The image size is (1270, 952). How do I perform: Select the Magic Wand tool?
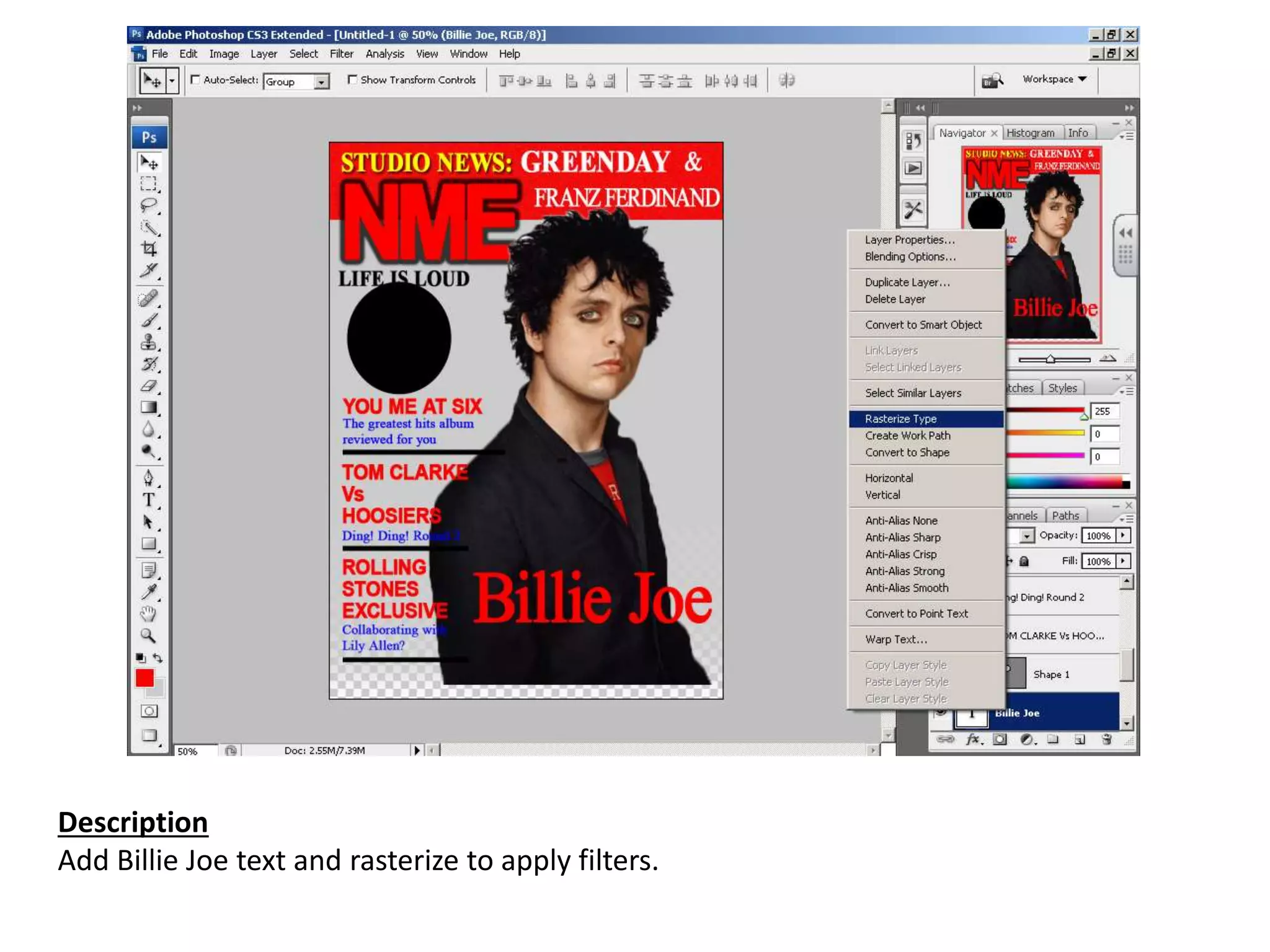pos(149,227)
